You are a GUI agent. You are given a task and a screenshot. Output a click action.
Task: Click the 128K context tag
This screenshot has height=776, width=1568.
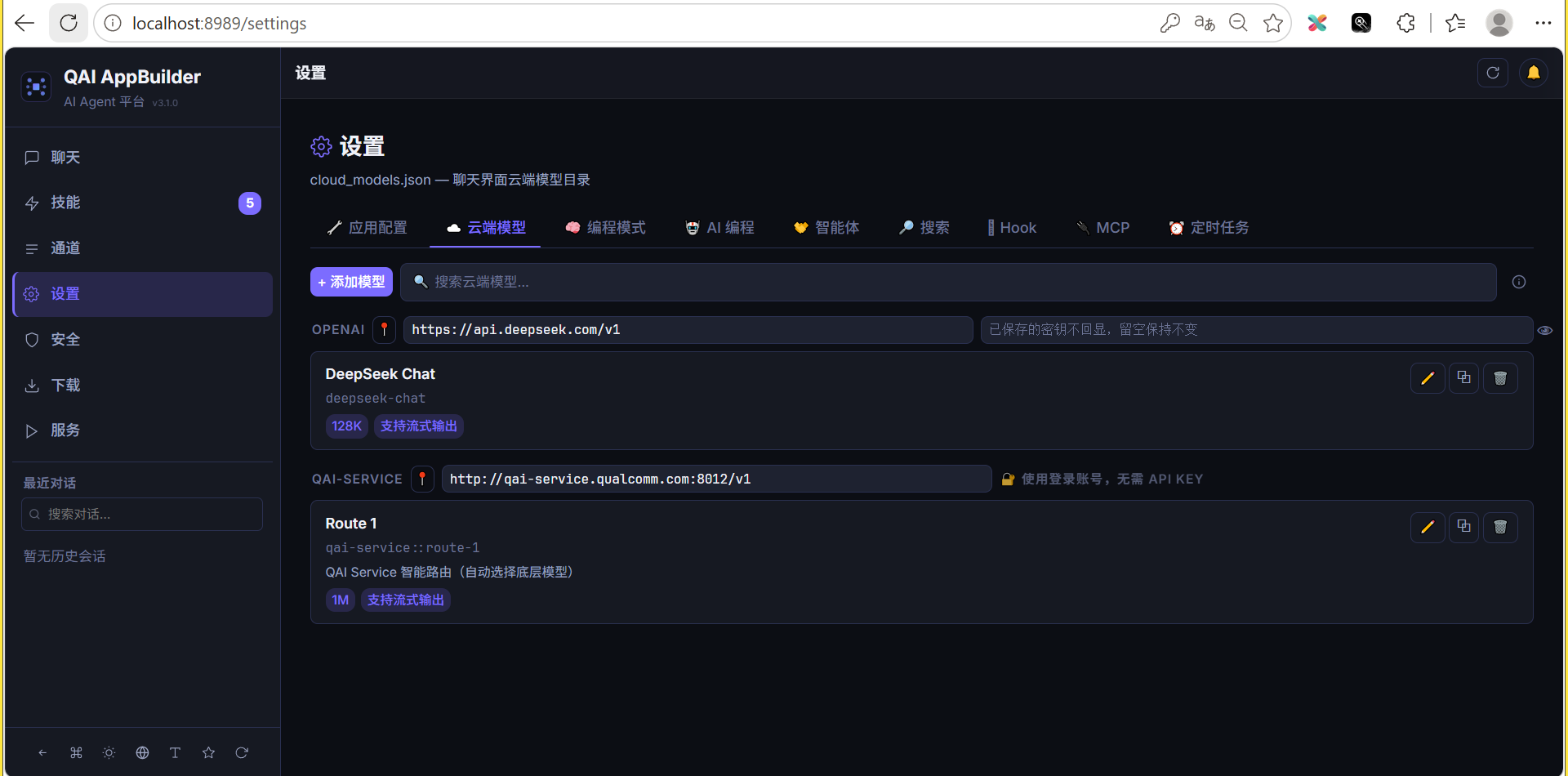coord(347,426)
